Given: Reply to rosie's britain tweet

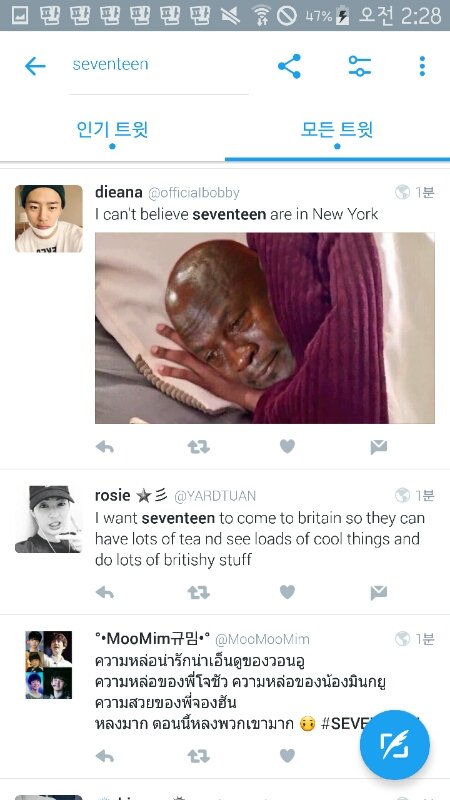Looking at the screenshot, I should [x=105, y=592].
